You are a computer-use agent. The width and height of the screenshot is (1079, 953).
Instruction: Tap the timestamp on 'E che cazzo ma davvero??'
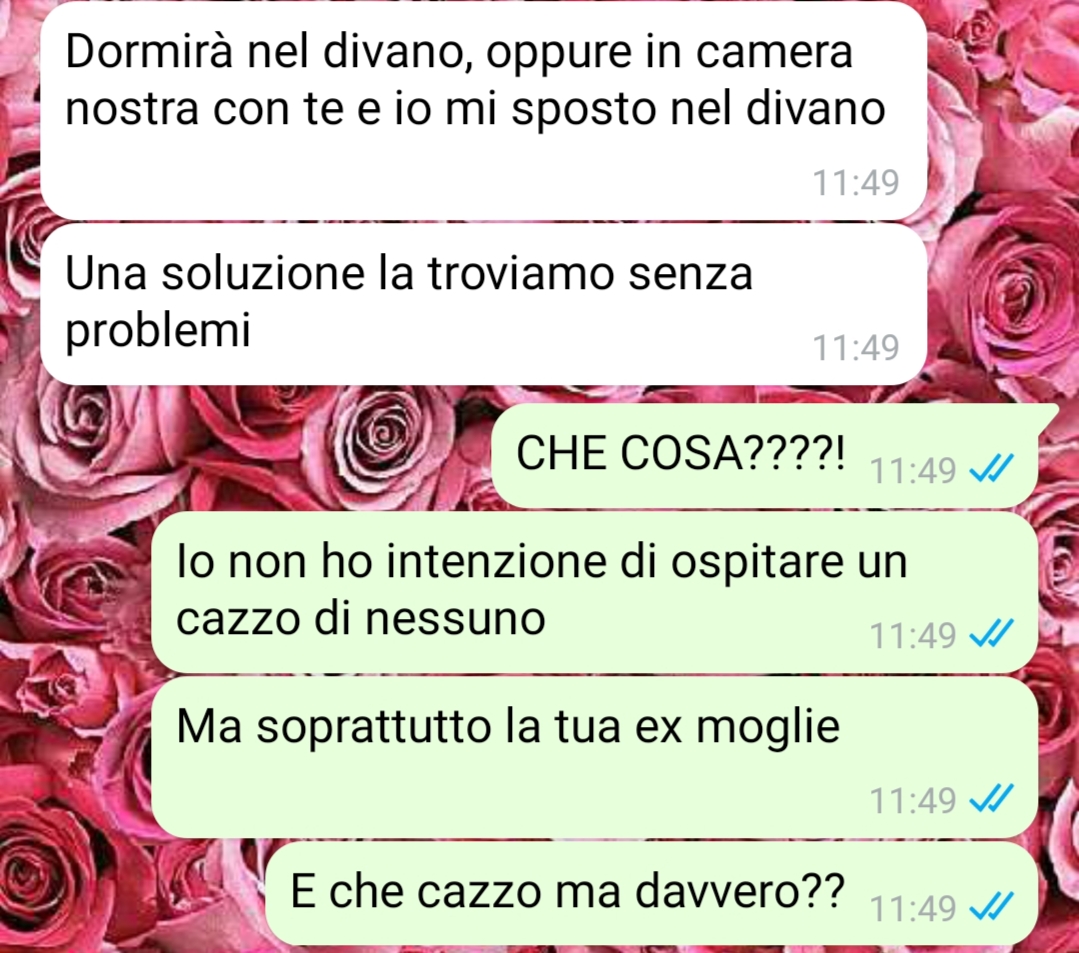point(913,909)
